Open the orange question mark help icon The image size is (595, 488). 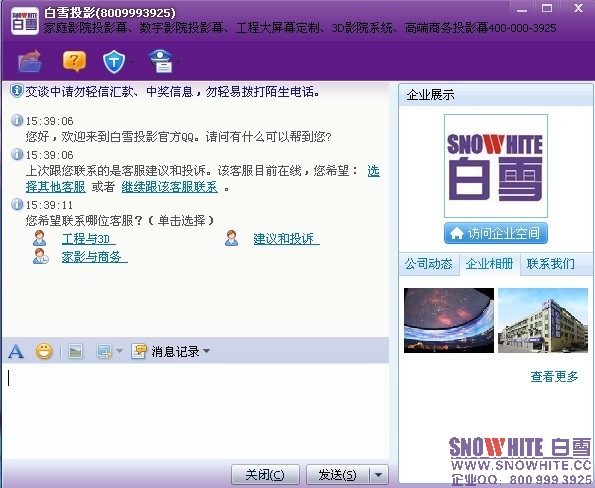[74, 61]
